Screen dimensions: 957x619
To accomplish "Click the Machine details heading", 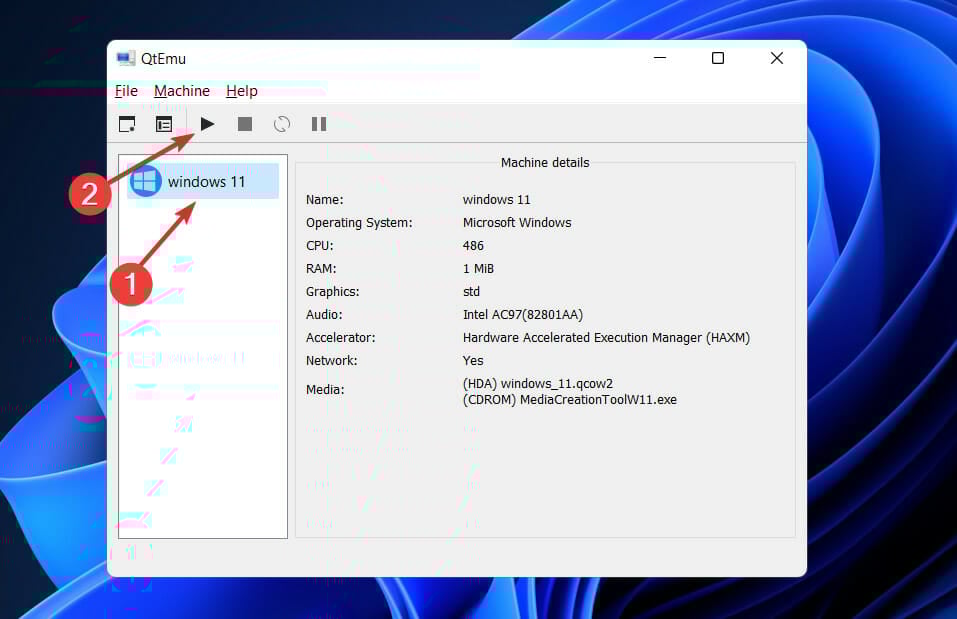I will tap(544, 162).
